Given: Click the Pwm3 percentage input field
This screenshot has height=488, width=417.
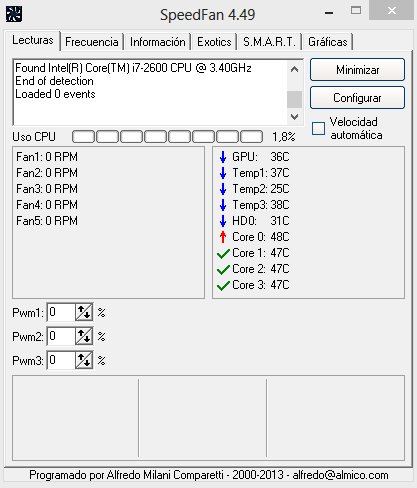Looking at the screenshot, I should pos(61,360).
